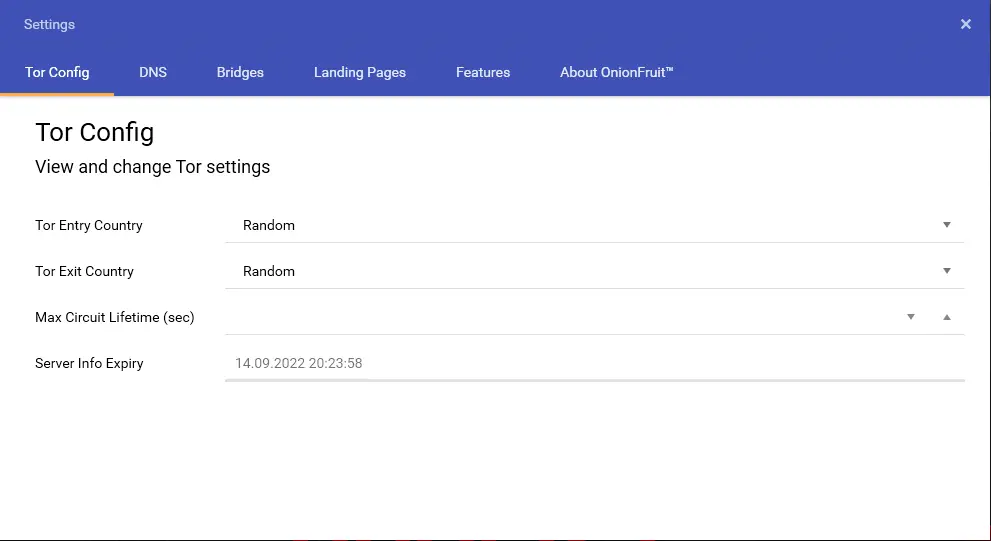
Task: Click the Tor Exit Country label
Action: click(x=84, y=271)
